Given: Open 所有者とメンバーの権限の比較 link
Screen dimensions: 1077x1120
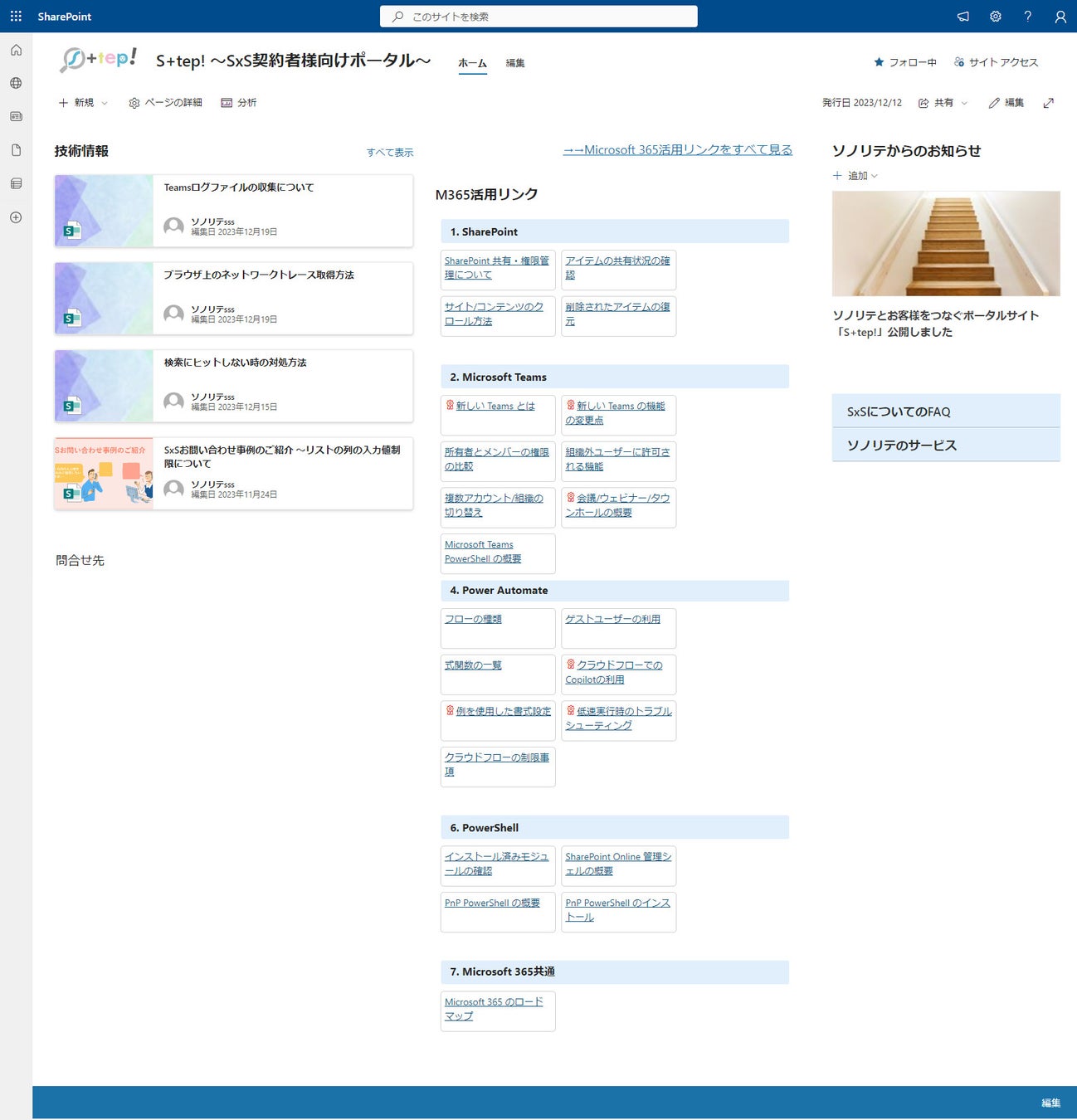Looking at the screenshot, I should (x=496, y=459).
